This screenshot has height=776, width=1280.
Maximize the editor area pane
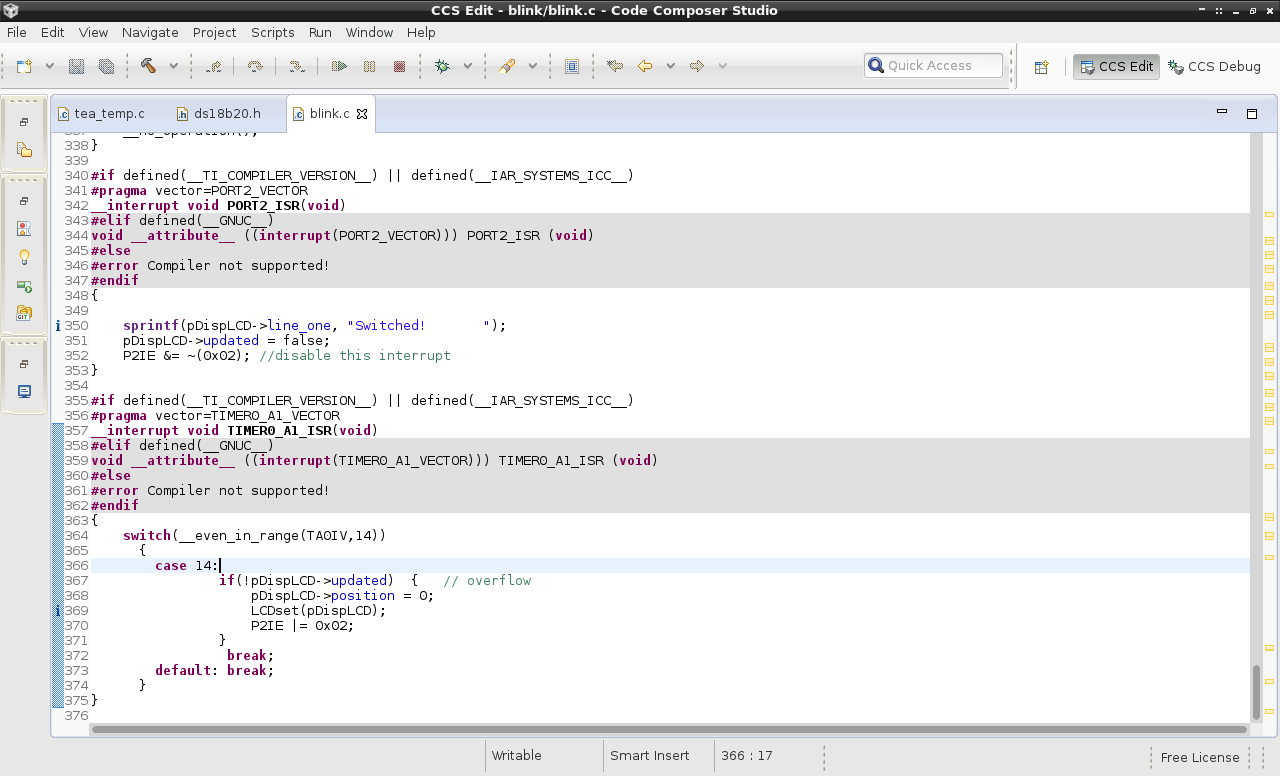(1251, 113)
